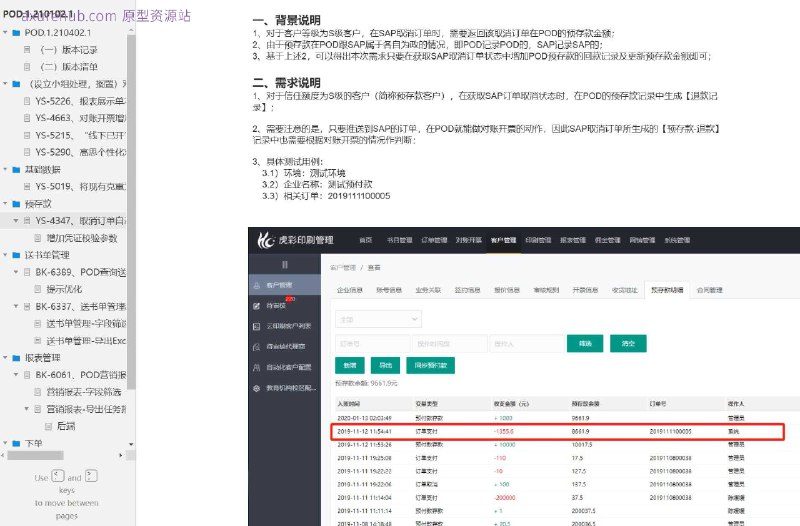This screenshot has height=526, width=800.
Task: Click the right arrow key icon hint
Action: (91, 476)
